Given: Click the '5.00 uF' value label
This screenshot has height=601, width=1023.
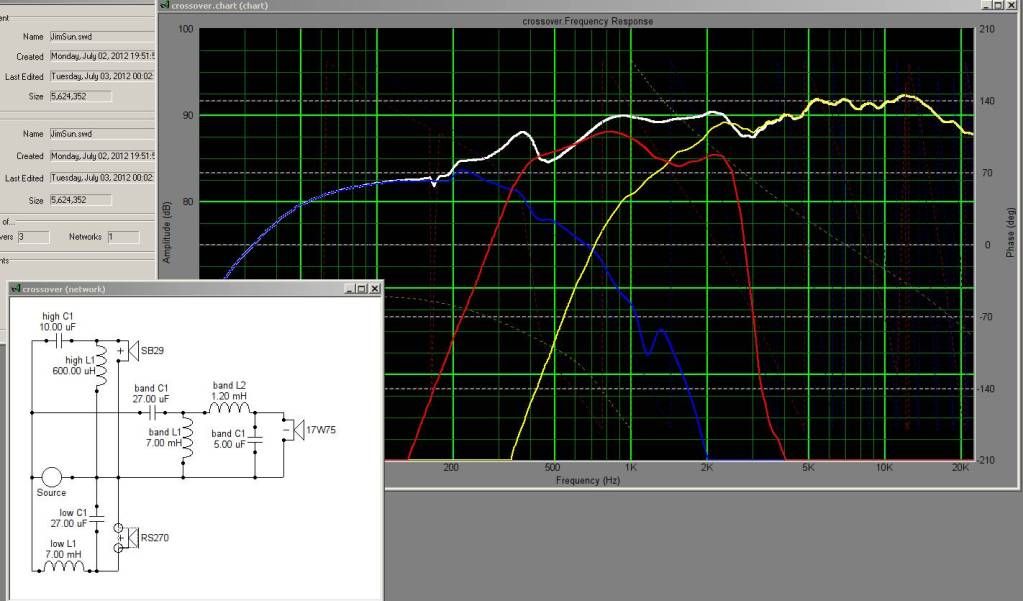Looking at the screenshot, I should tap(229, 444).
